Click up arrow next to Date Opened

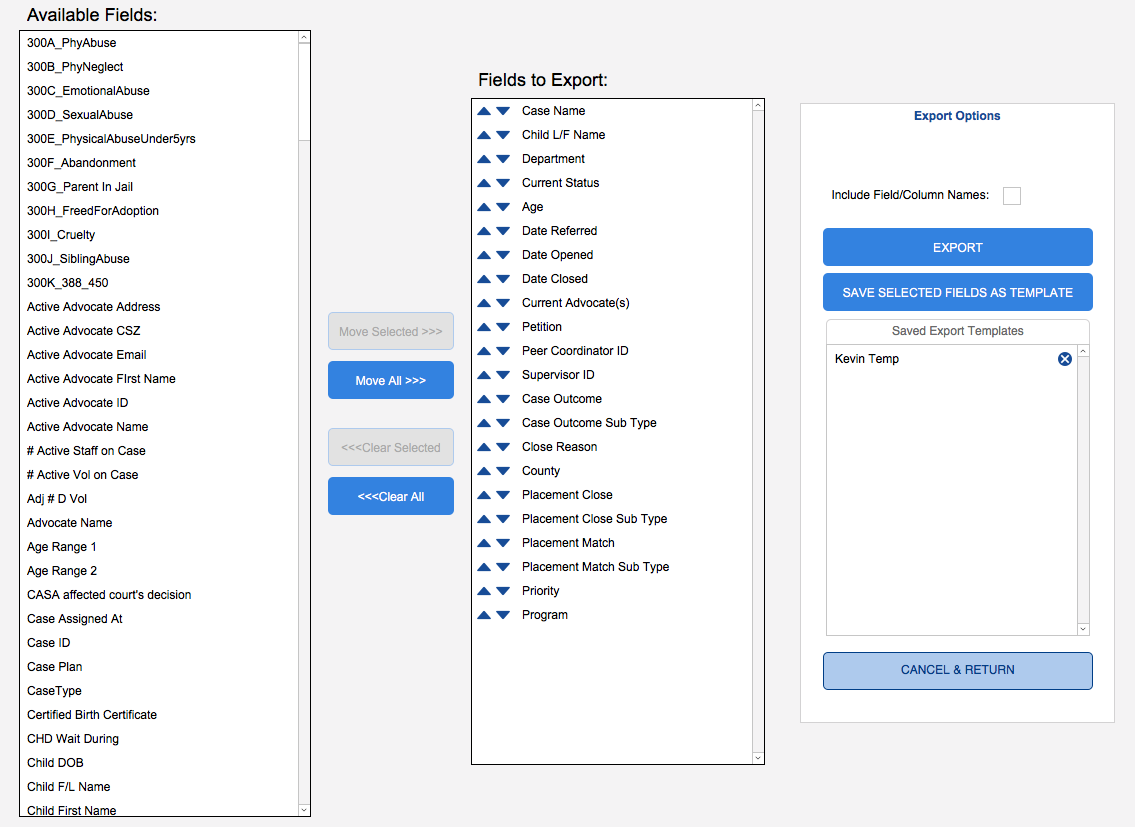coord(484,255)
